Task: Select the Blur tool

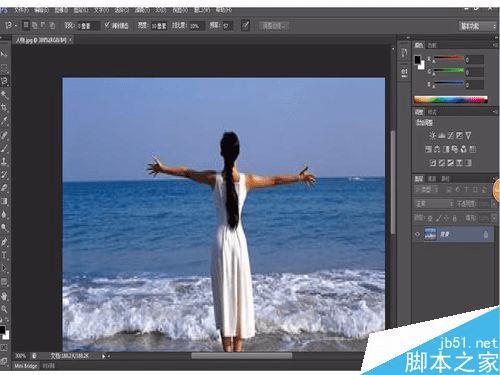Action: 4,214
